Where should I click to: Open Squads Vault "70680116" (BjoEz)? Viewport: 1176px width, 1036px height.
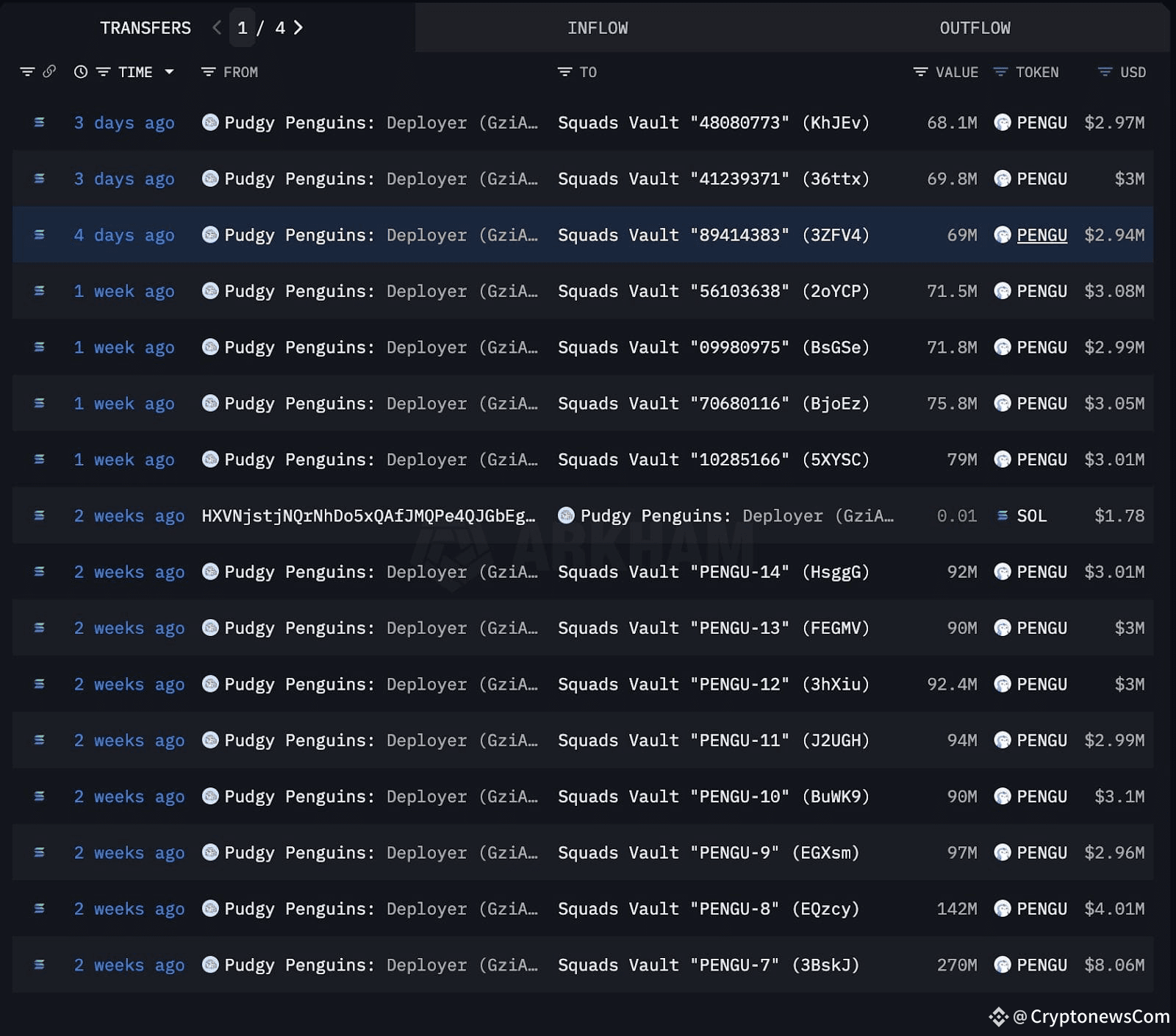[x=714, y=404]
